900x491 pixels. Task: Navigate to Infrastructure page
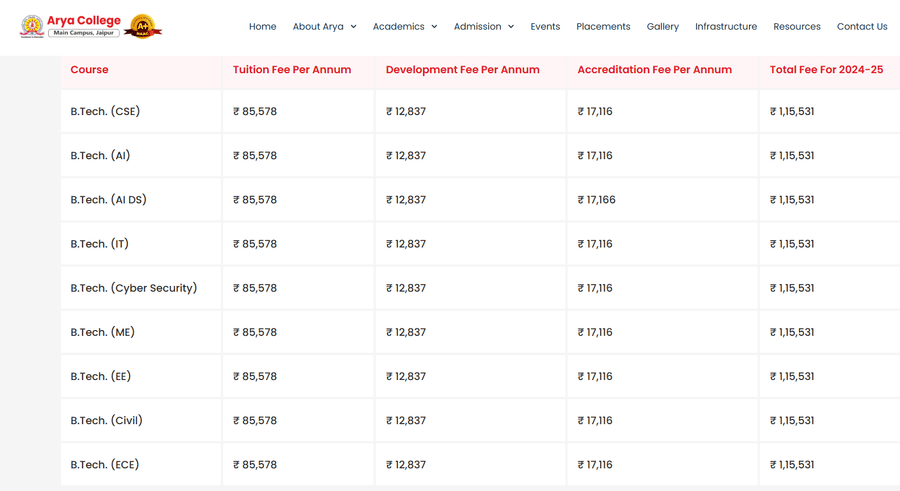pyautogui.click(x=726, y=27)
